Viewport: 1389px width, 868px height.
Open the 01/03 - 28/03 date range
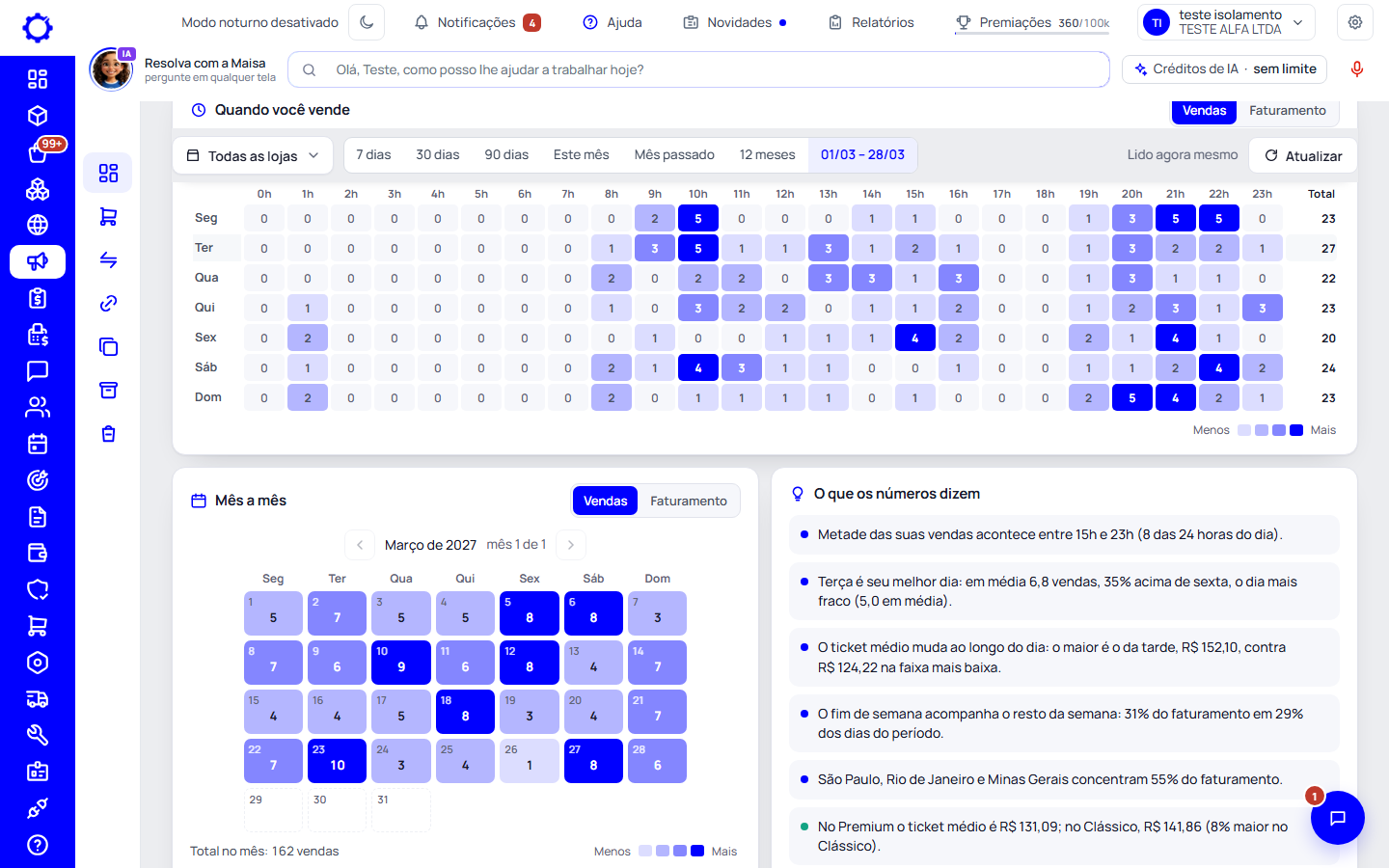862,155
